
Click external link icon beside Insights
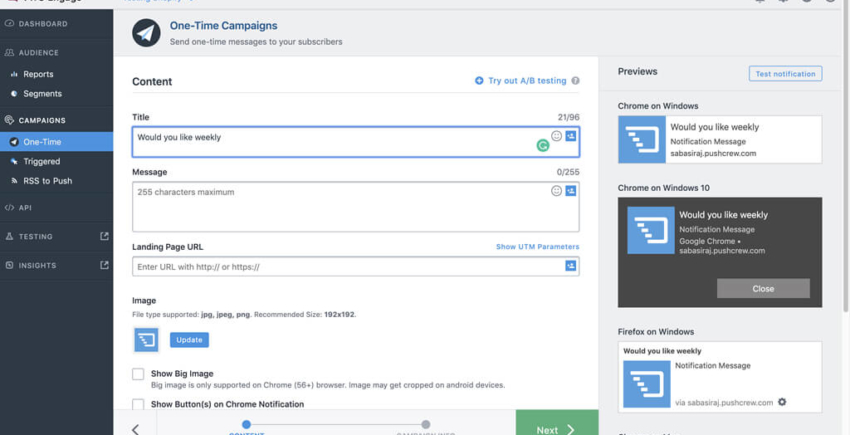point(105,265)
